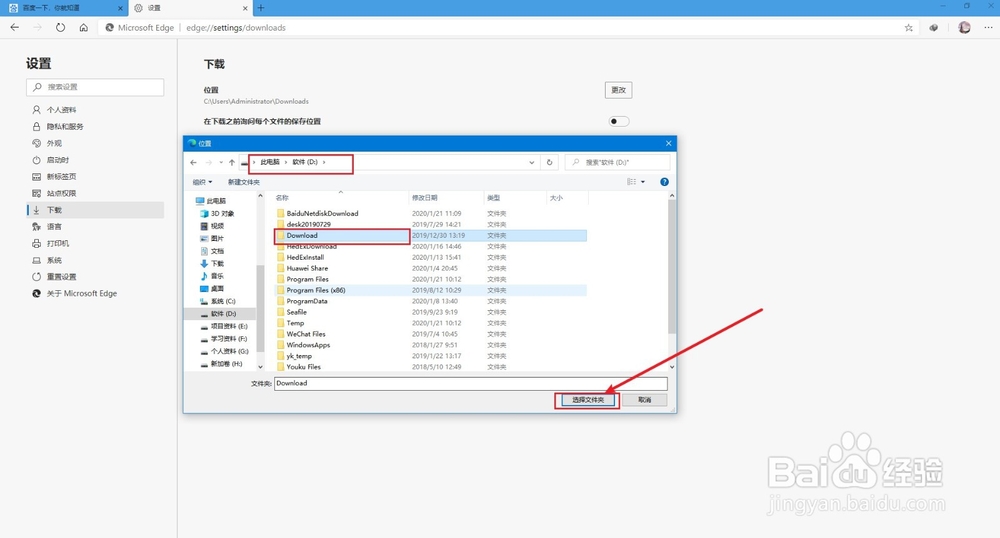
Task: Select the Download folder row
Action: tap(430, 235)
